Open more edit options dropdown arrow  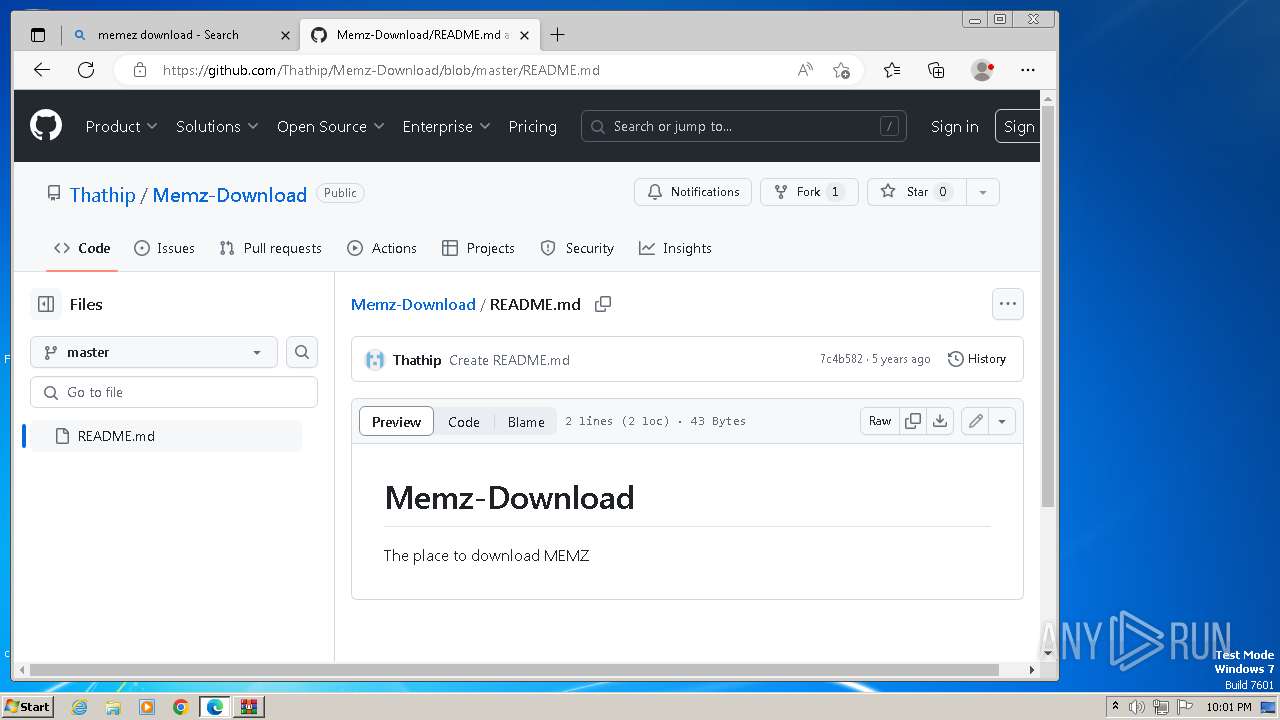(1002, 421)
